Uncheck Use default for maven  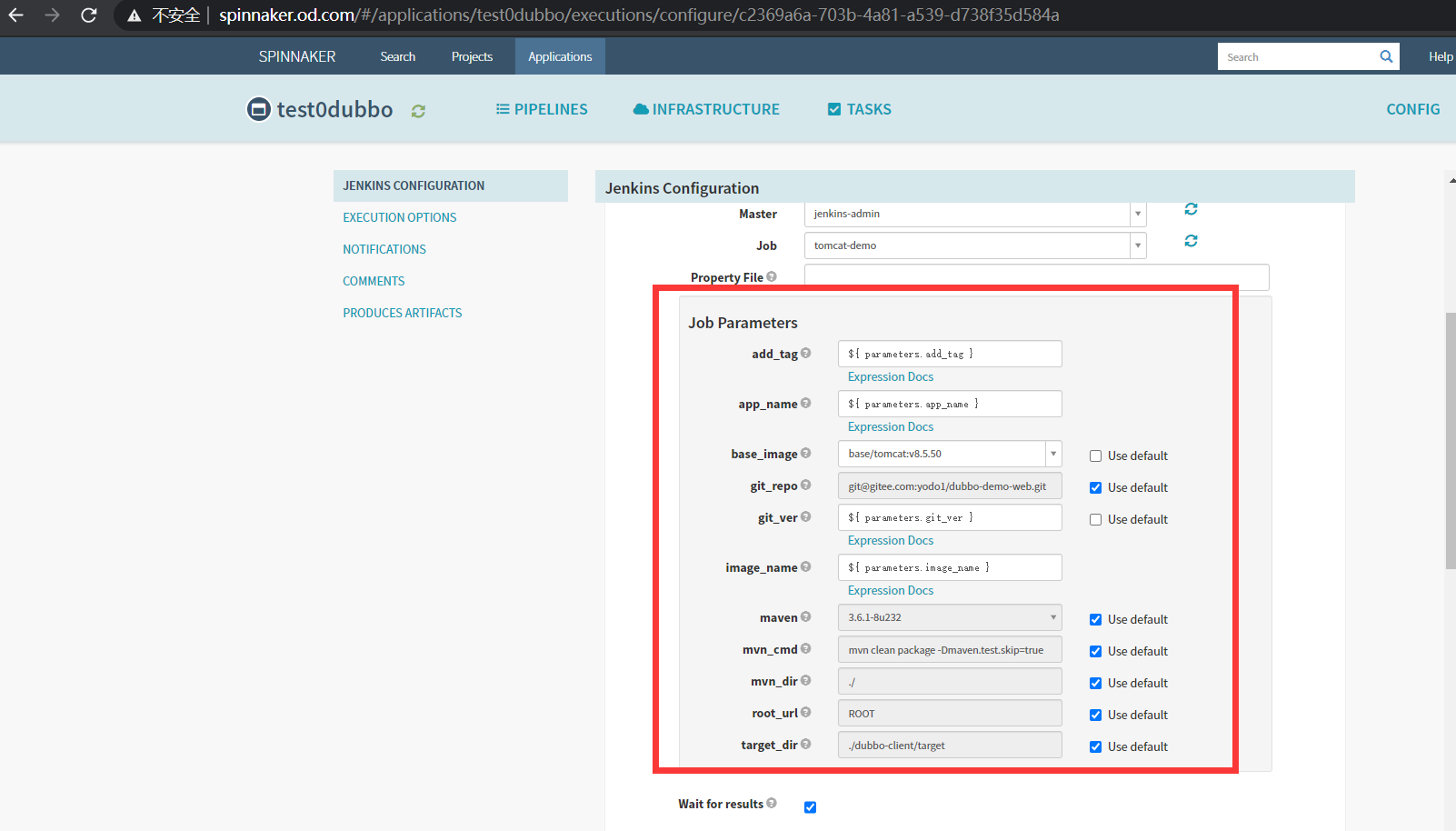click(1095, 620)
